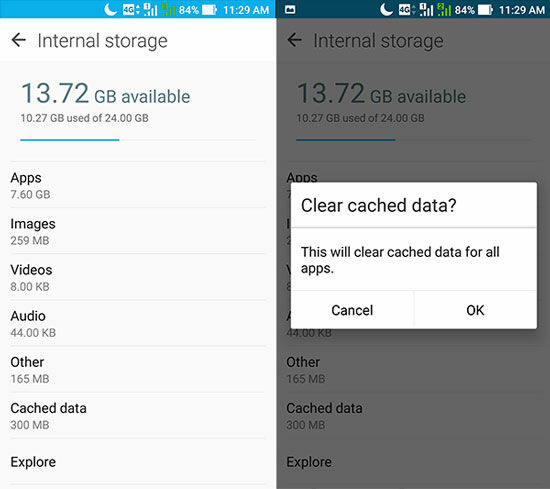550x489 pixels.
Task: Tap the back arrow on the left Internal storage screen
Action: click(19, 40)
